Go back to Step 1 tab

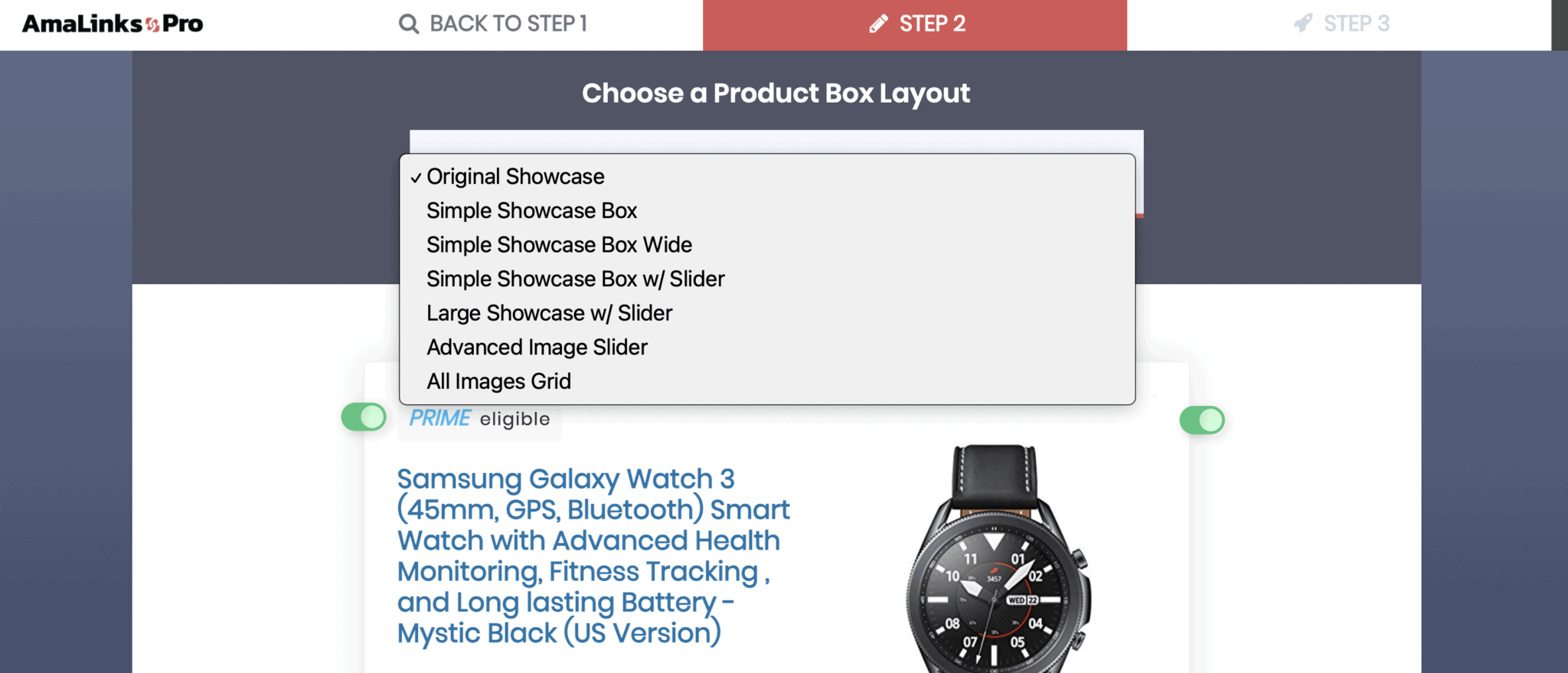pos(494,25)
